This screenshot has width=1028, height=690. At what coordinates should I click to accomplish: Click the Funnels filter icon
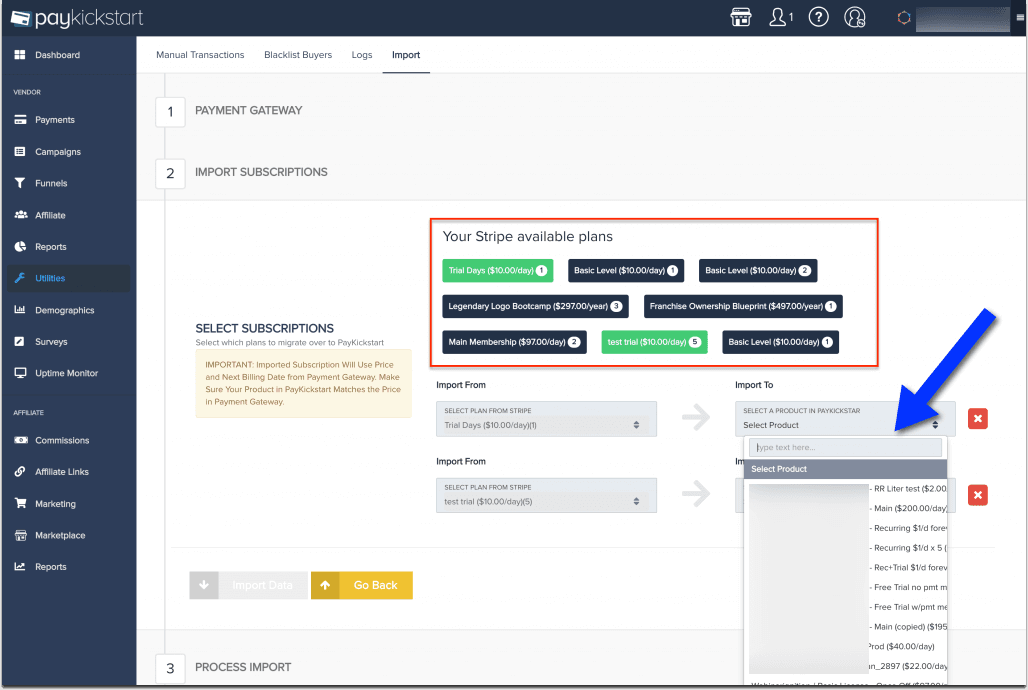(20, 183)
